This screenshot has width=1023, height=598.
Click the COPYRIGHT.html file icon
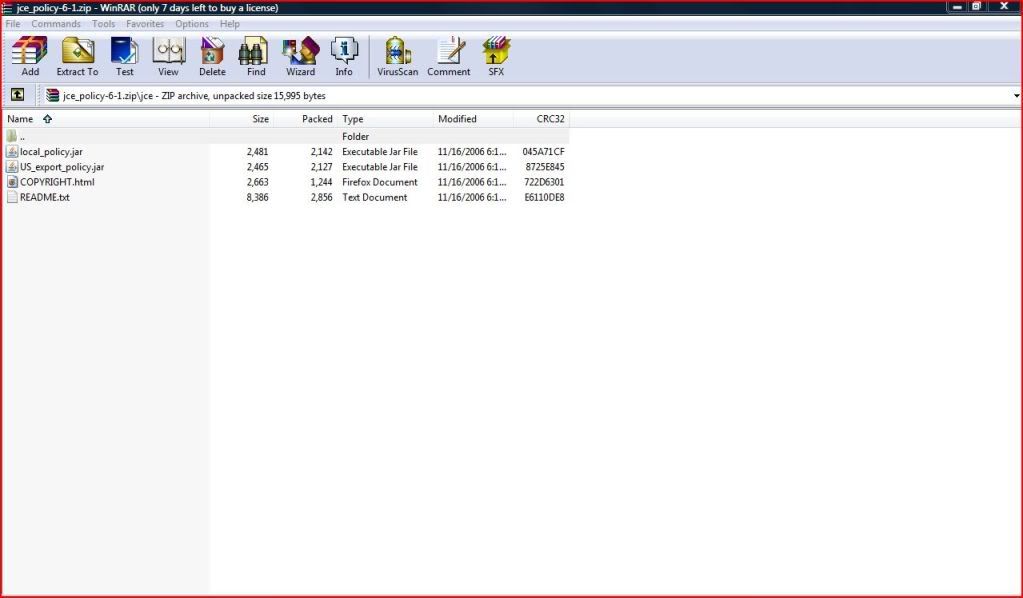pos(12,182)
